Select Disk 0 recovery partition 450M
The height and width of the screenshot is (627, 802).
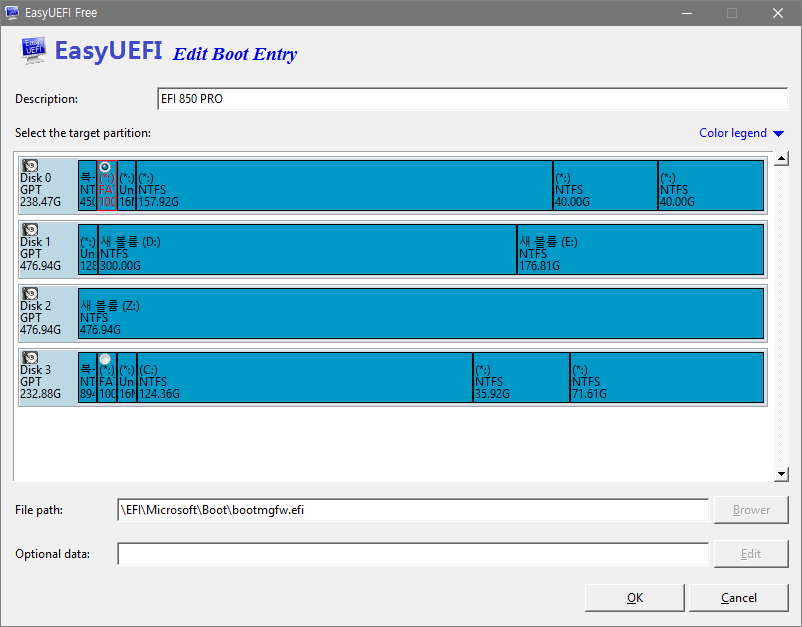[x=87, y=185]
